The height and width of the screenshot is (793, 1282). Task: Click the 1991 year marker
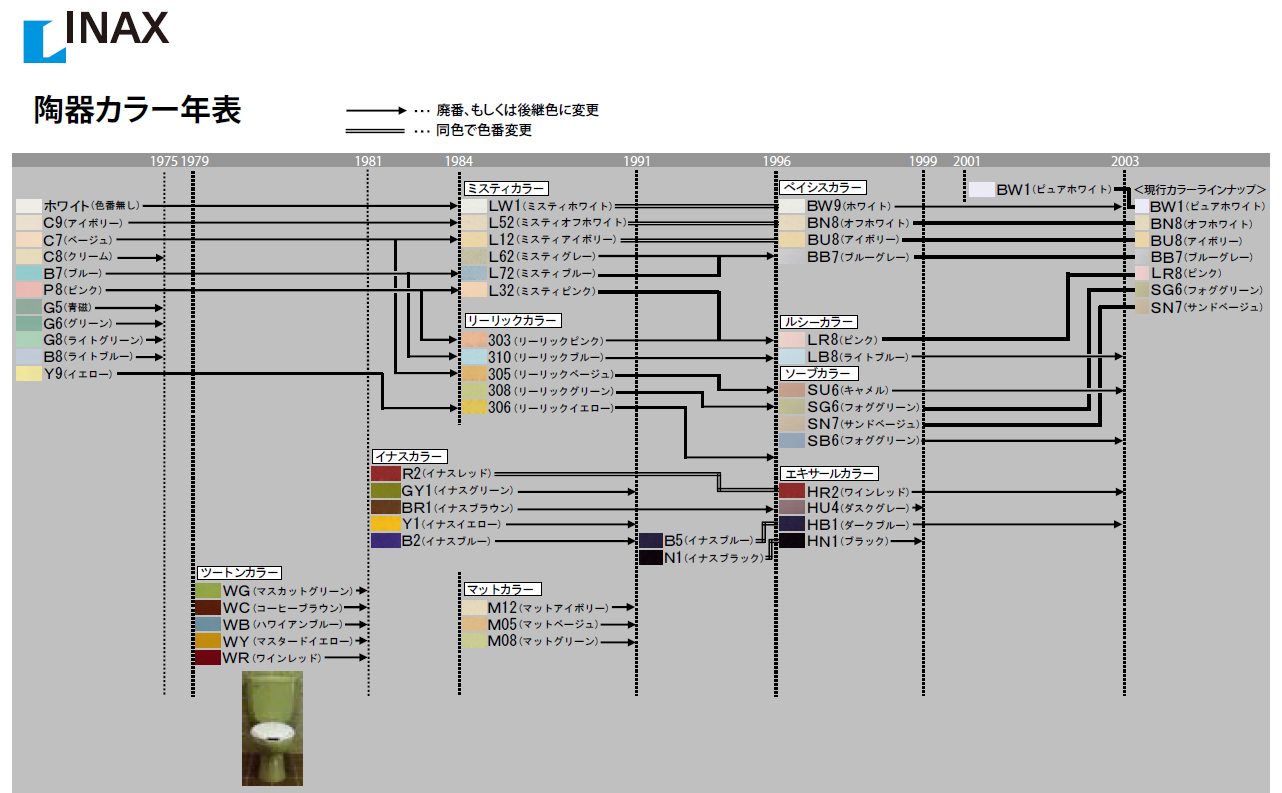[x=637, y=161]
